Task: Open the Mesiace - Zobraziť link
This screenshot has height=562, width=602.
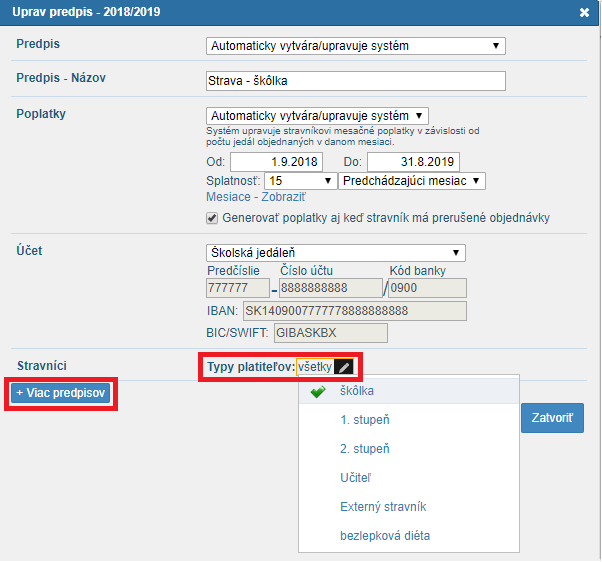Action: (256, 197)
